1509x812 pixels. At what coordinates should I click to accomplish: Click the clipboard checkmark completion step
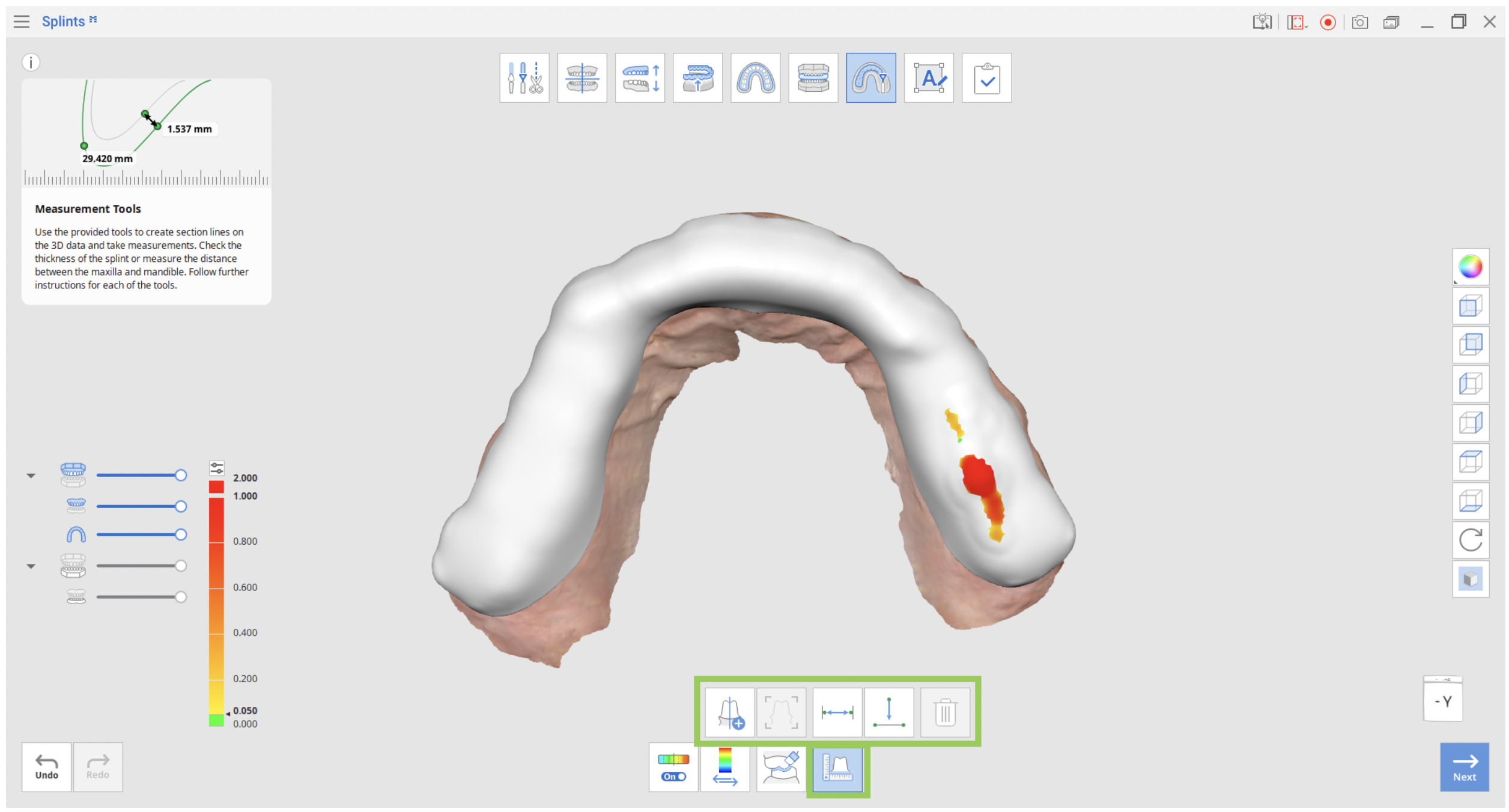pyautogui.click(x=986, y=78)
